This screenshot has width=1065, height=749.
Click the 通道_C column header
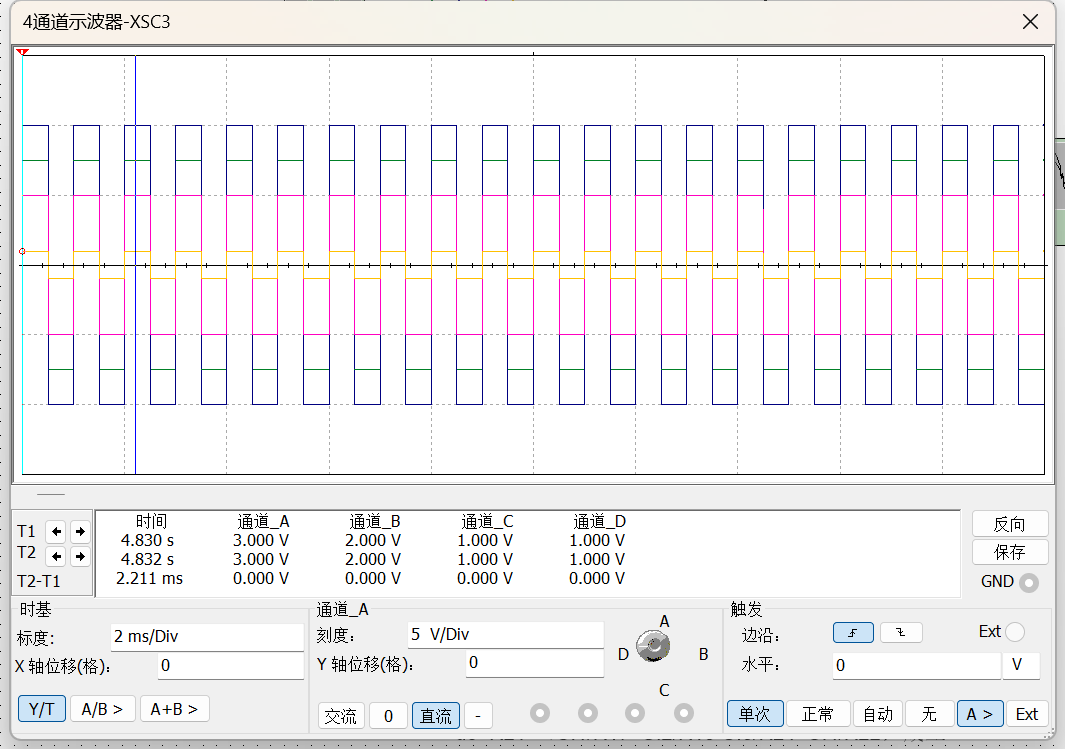[x=488, y=522]
